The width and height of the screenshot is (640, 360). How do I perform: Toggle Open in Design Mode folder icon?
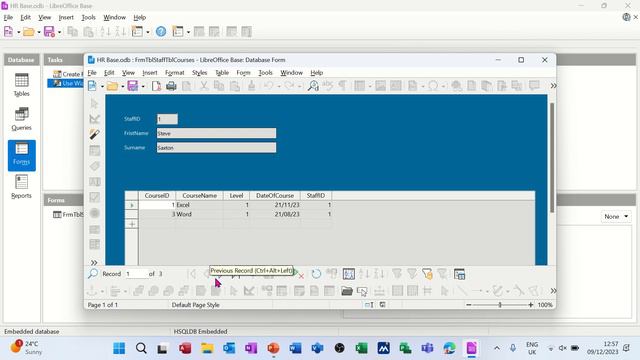pos(347,291)
